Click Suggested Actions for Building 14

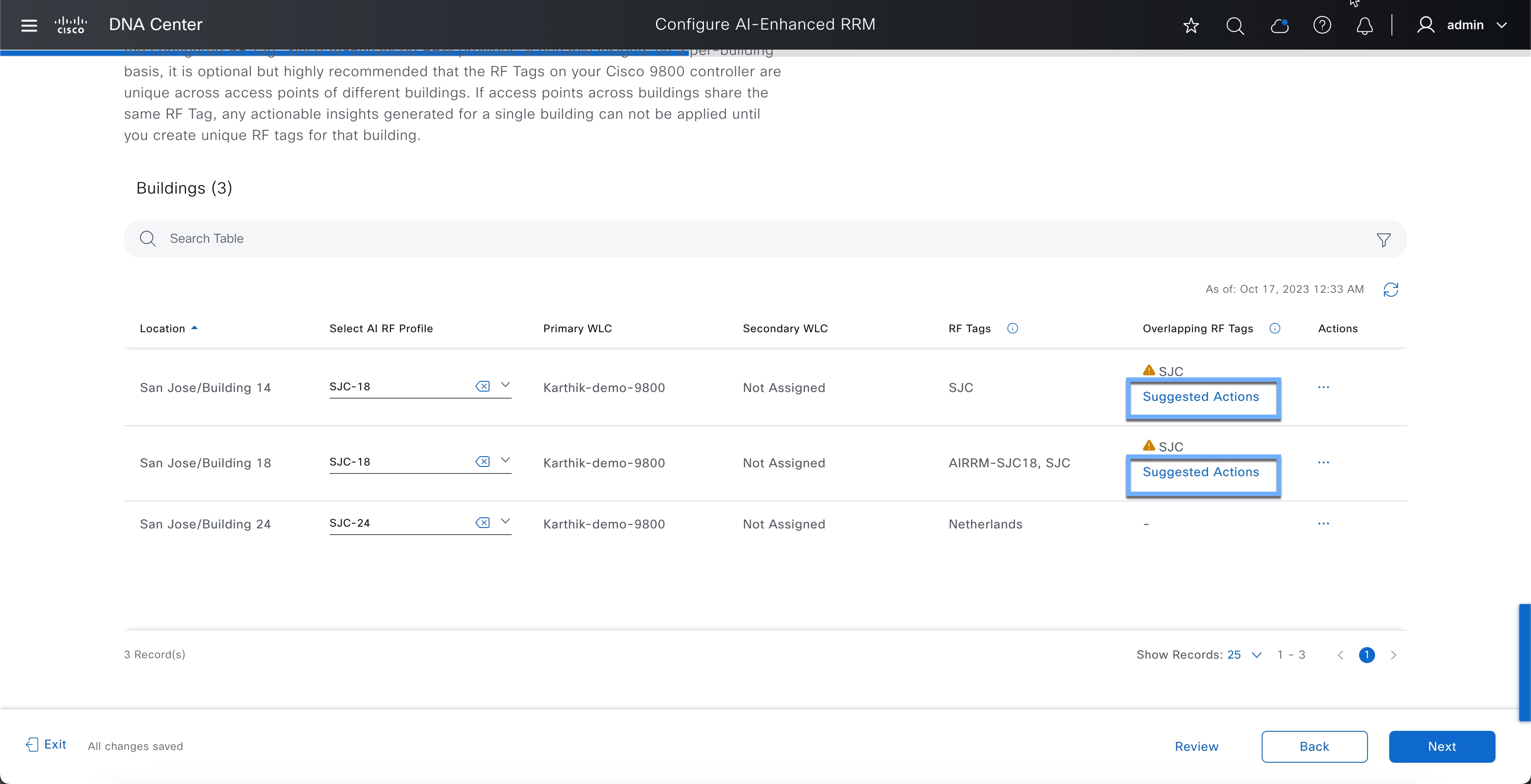tap(1201, 396)
